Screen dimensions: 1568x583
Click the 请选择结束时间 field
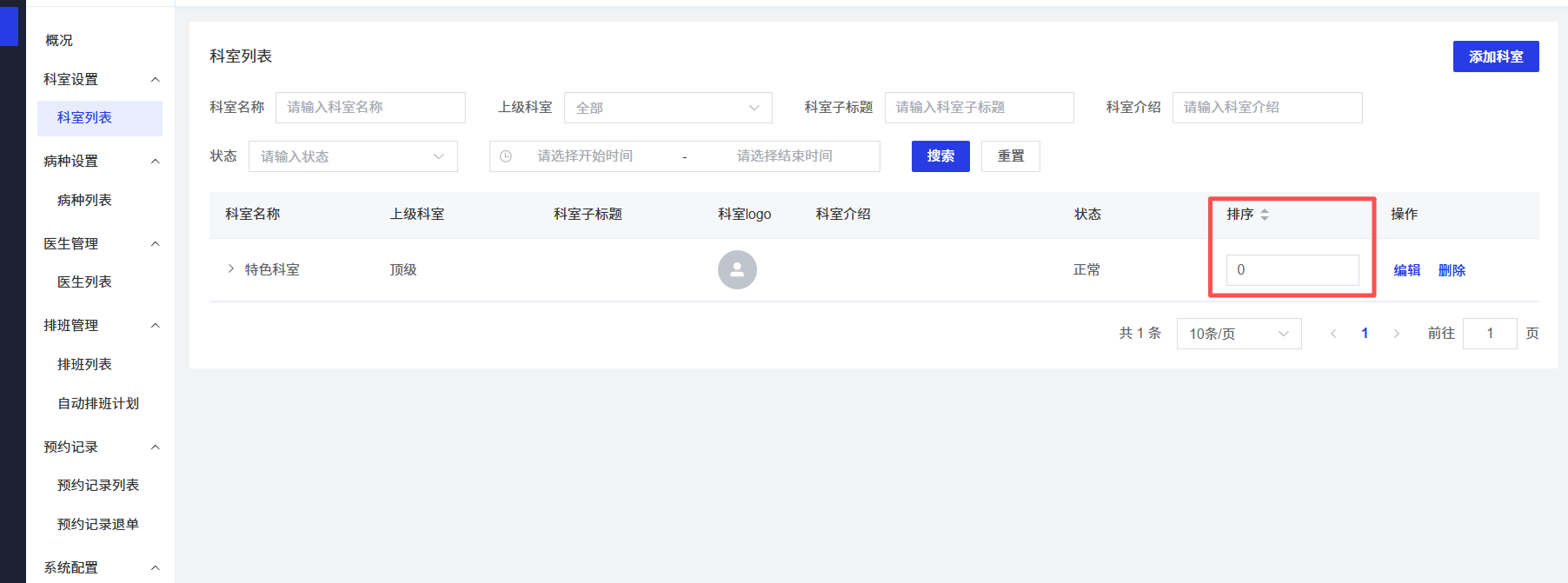785,156
